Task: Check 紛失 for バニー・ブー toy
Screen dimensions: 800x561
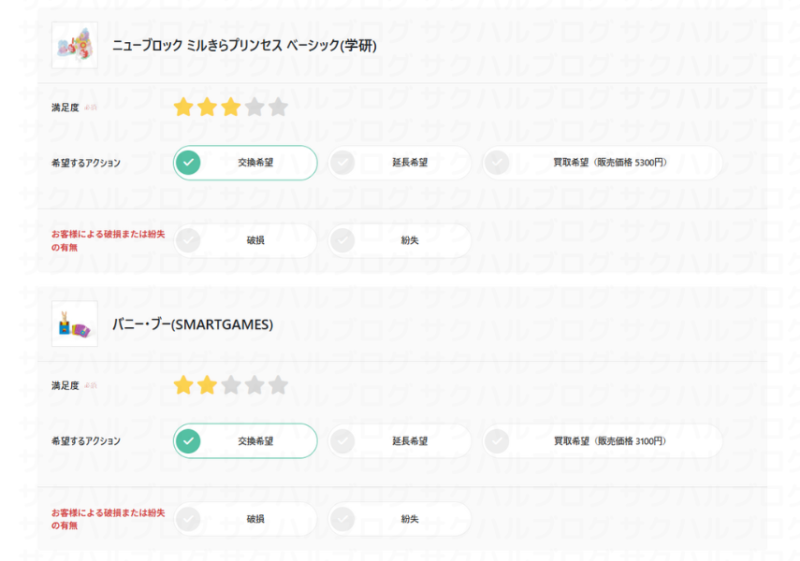Action: (399, 519)
